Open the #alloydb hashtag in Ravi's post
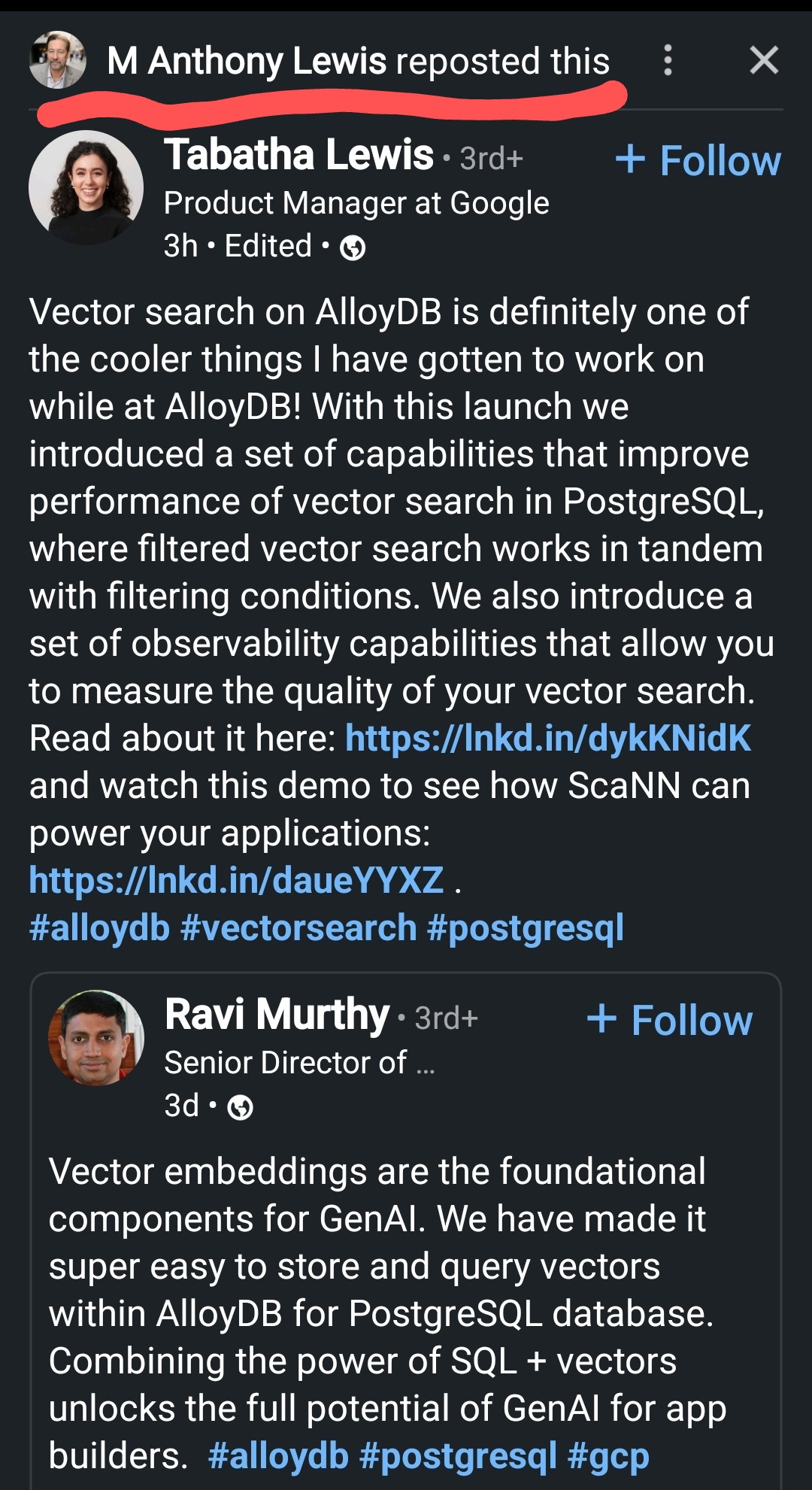 278,1455
